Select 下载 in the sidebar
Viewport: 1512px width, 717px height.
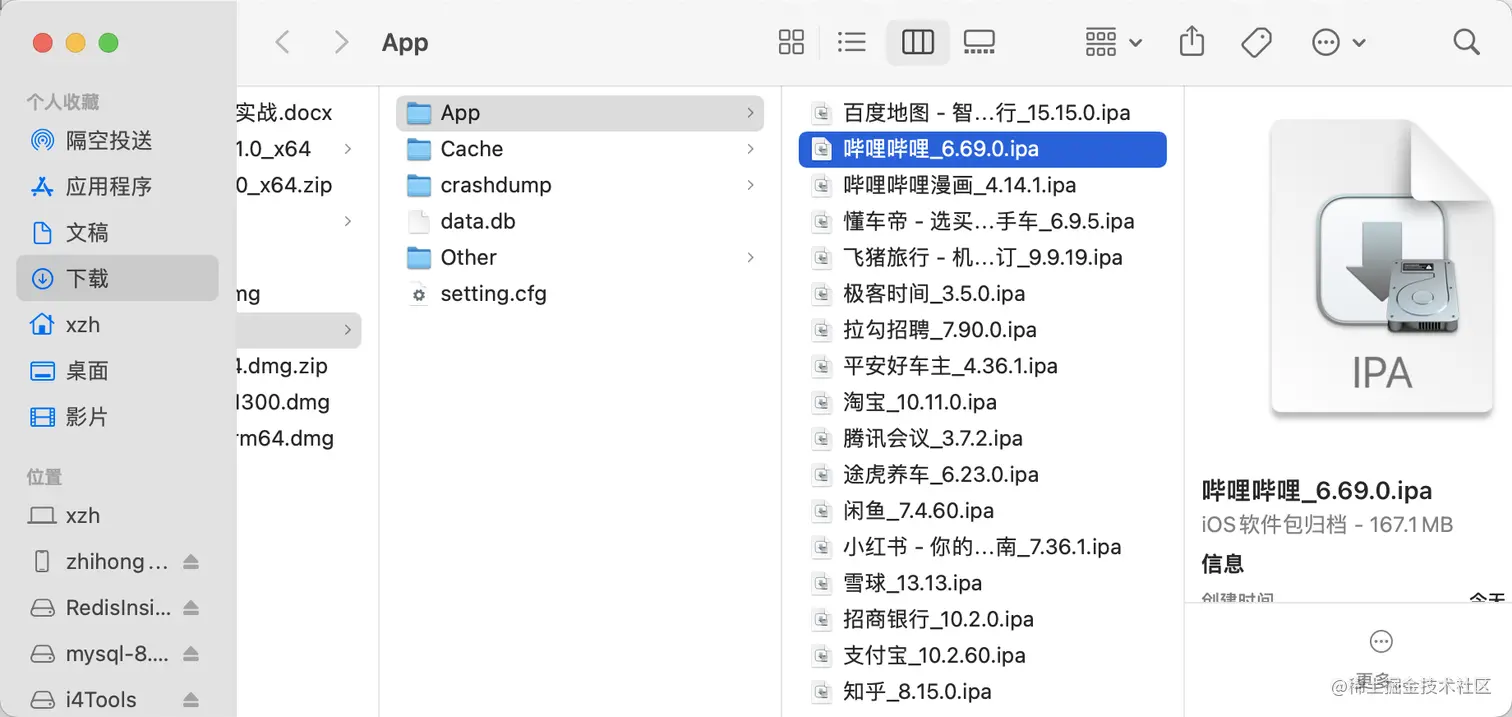pyautogui.click(x=117, y=278)
